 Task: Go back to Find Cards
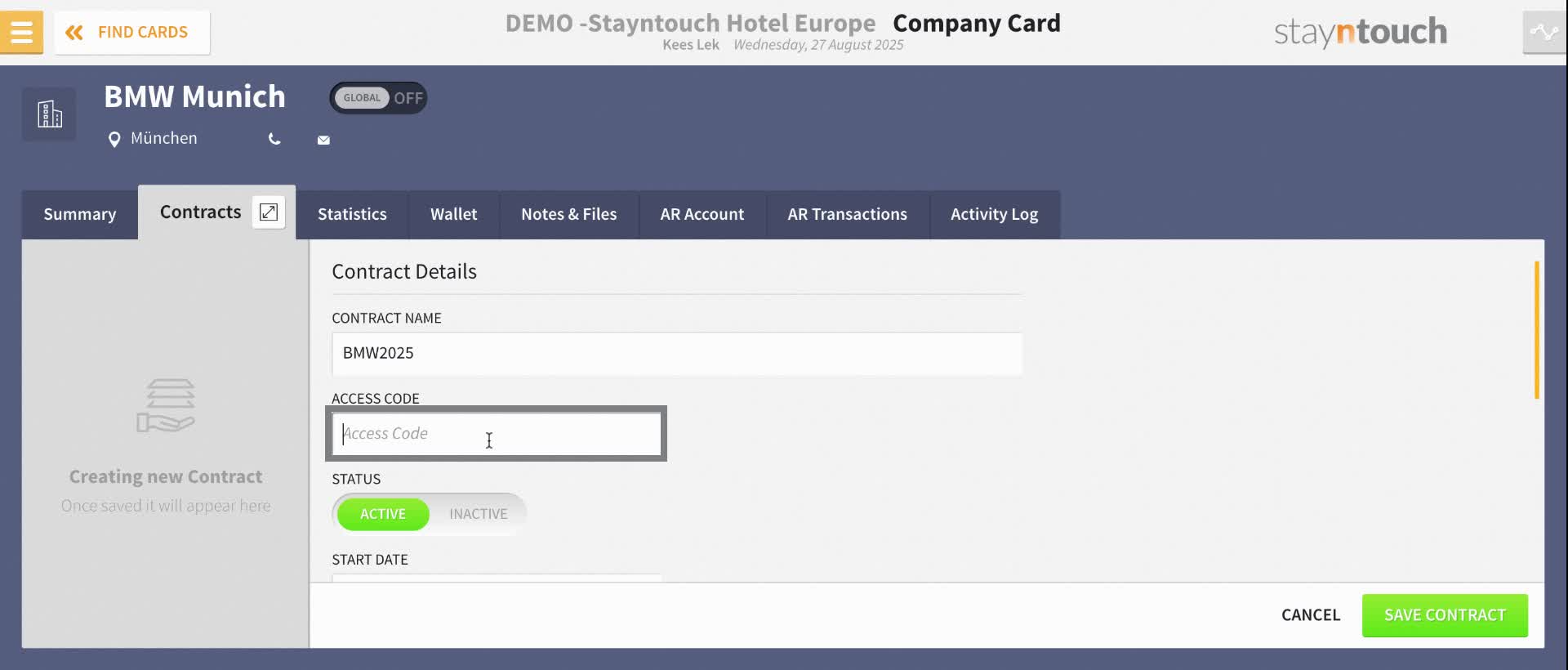click(132, 33)
